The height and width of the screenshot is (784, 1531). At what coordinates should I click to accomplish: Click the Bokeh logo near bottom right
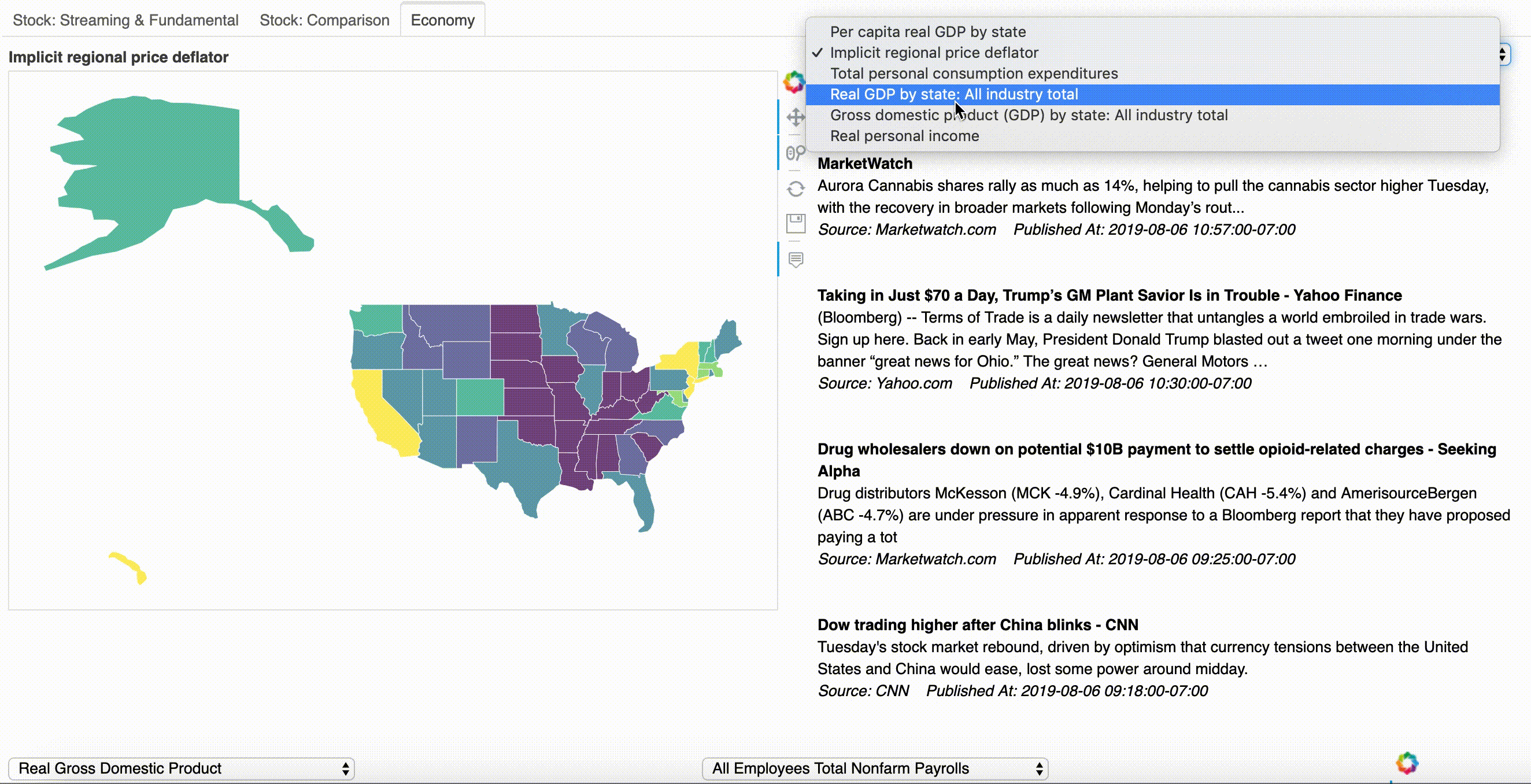(x=1407, y=763)
